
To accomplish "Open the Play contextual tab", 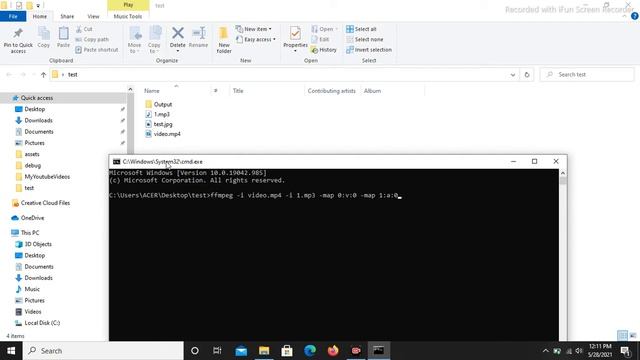I will 128,5.
